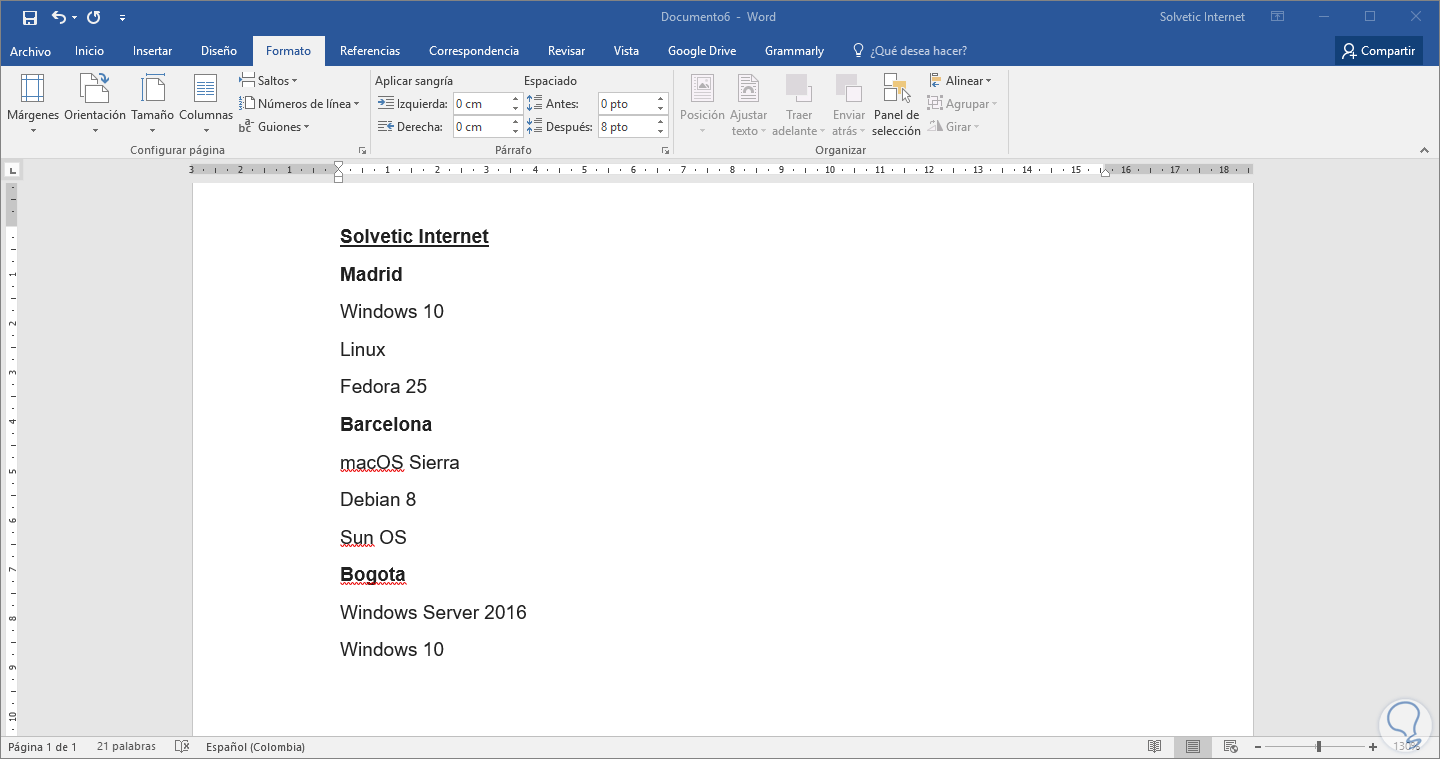Open the Columnas tool
This screenshot has width=1440, height=759.
pos(206,103)
